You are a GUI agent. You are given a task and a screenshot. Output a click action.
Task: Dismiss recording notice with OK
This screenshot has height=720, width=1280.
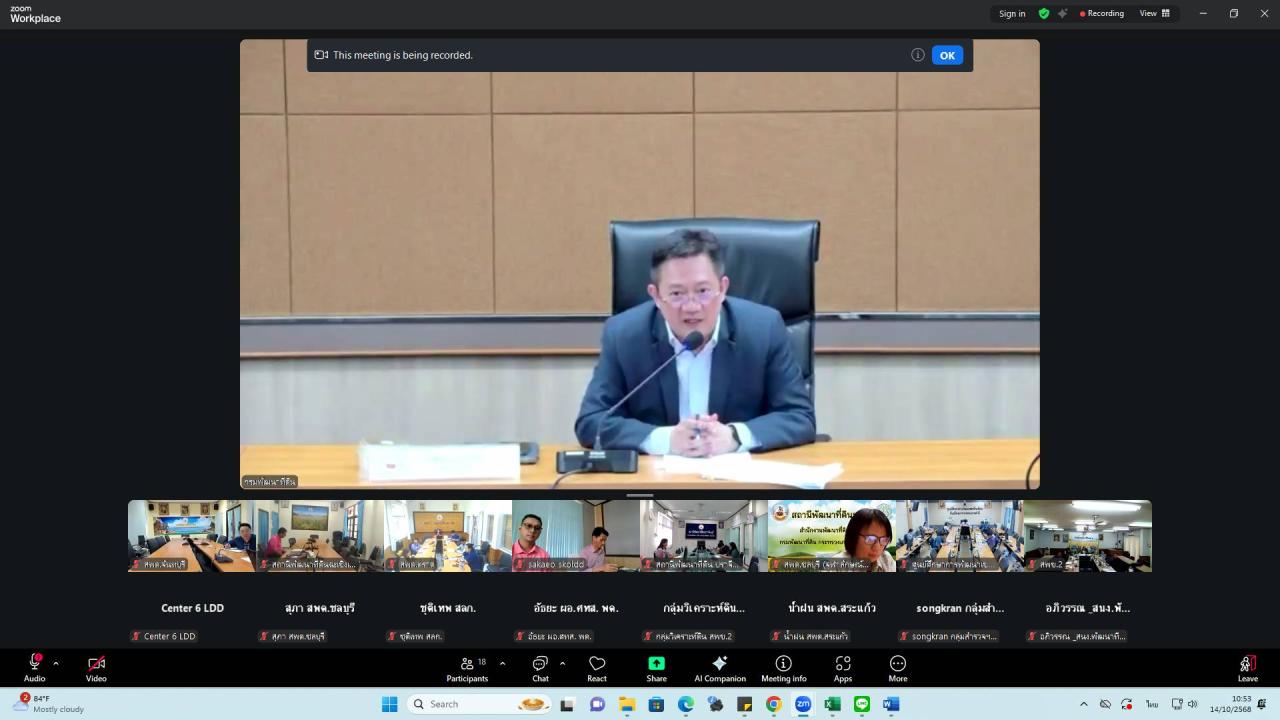947,55
